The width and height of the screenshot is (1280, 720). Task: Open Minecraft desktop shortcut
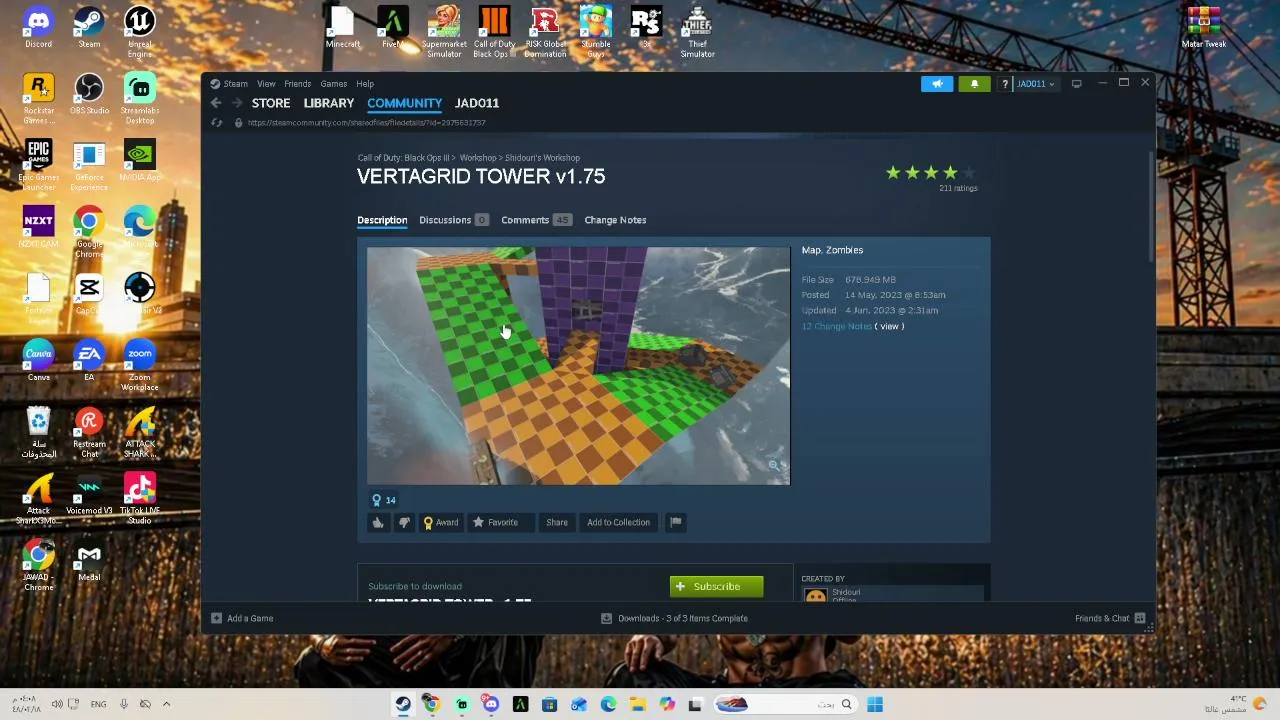342,28
